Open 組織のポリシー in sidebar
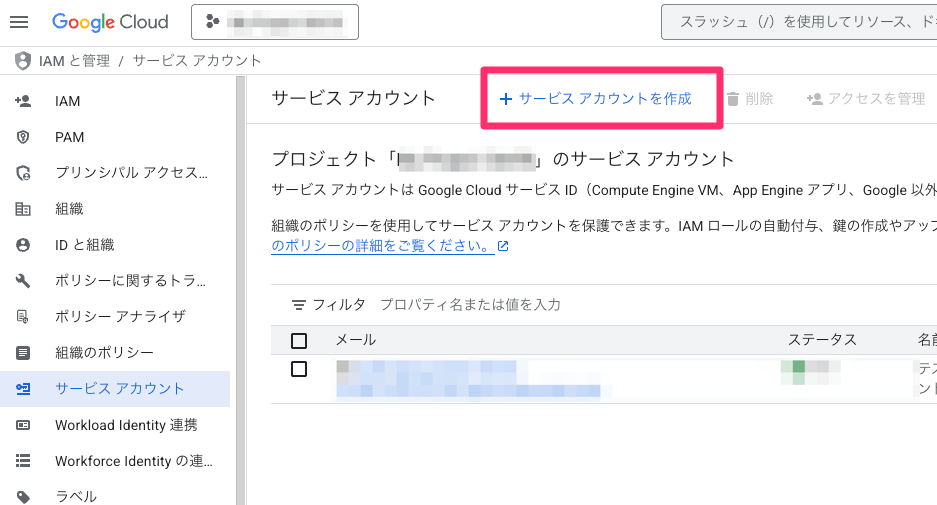This screenshot has height=505, width=937. [105, 353]
